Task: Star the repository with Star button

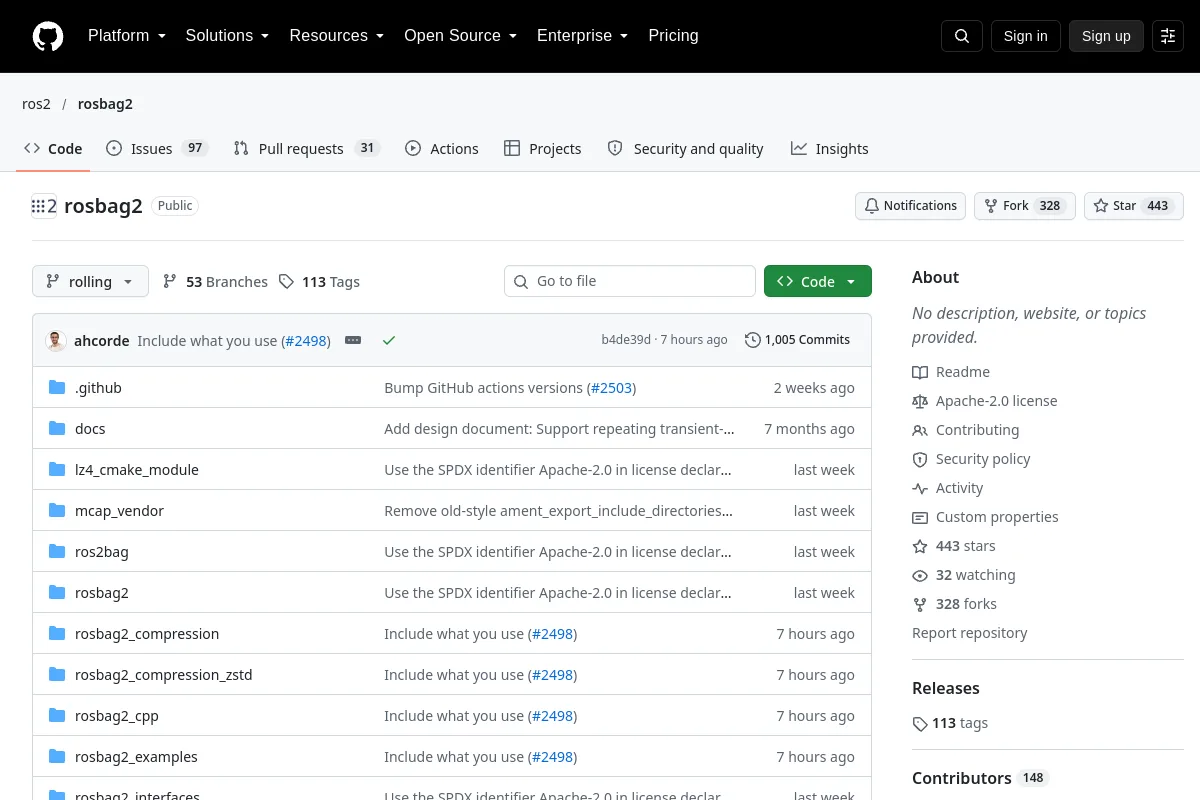Action: pos(1134,206)
